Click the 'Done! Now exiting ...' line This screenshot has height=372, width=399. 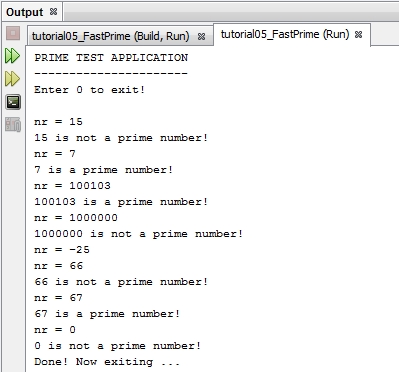click(107, 362)
